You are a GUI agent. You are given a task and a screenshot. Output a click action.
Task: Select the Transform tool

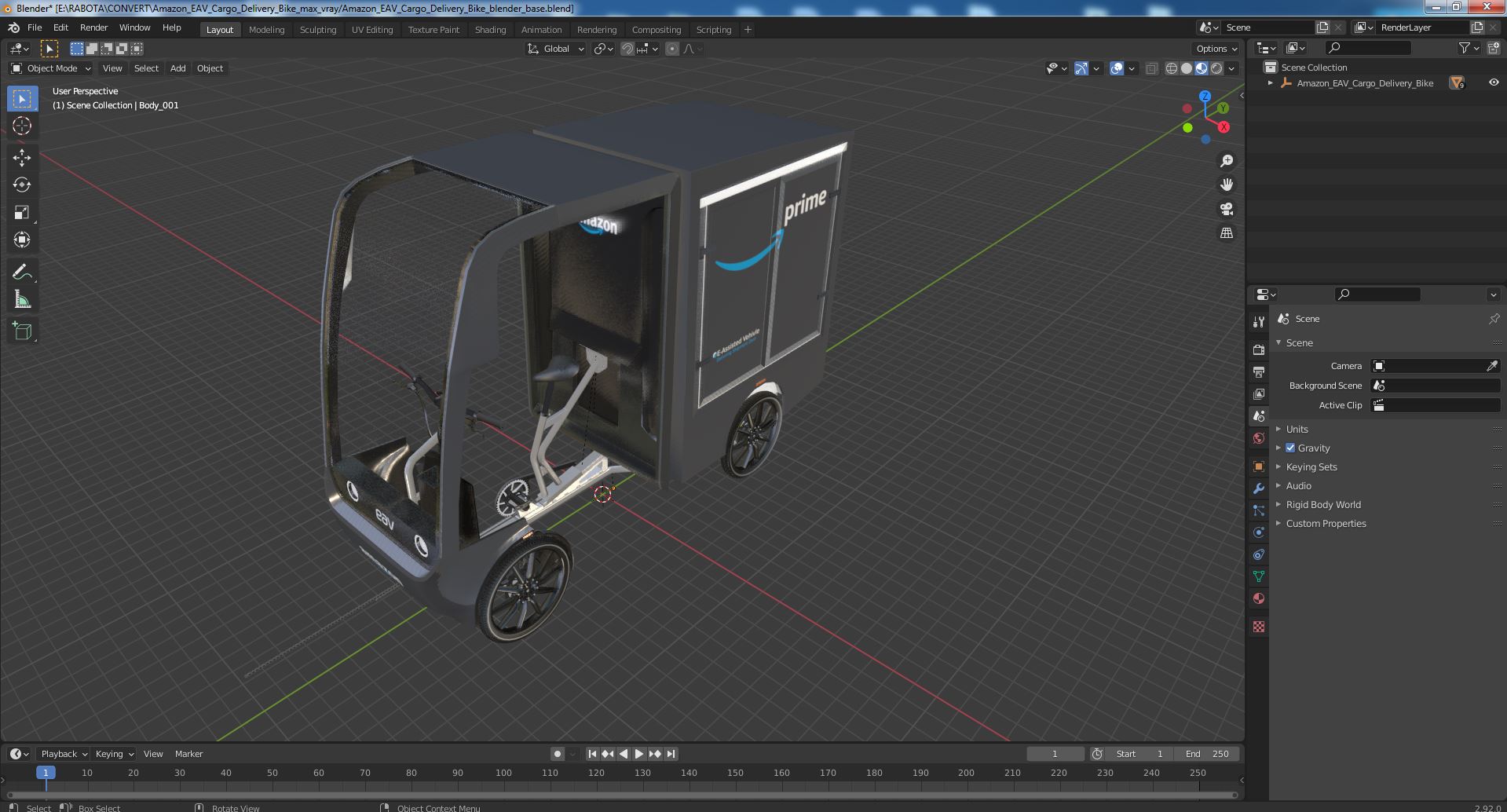coord(22,240)
